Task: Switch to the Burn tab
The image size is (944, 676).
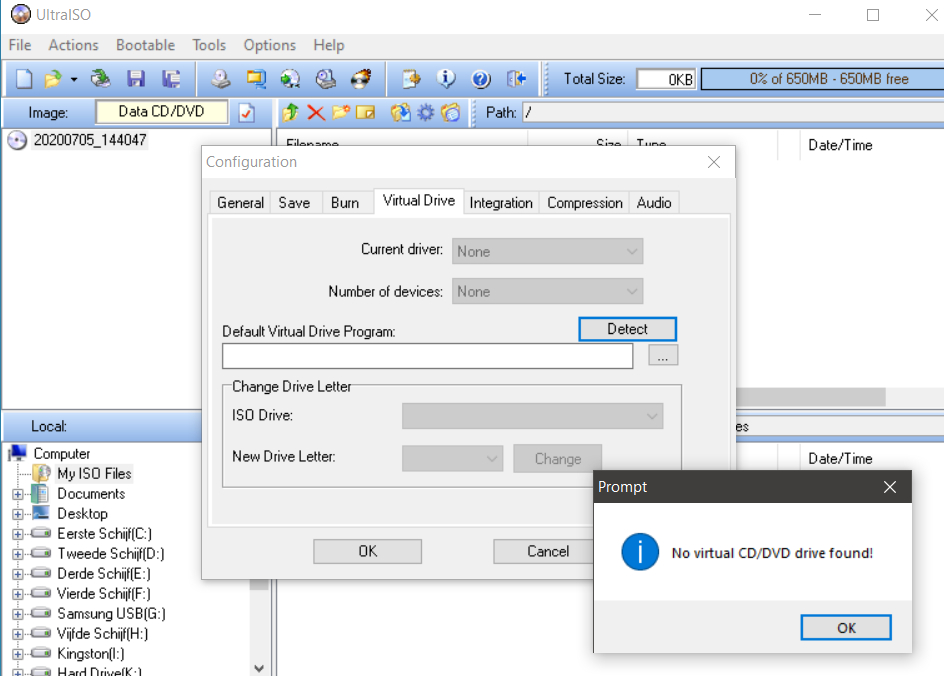Action: pyautogui.click(x=345, y=203)
